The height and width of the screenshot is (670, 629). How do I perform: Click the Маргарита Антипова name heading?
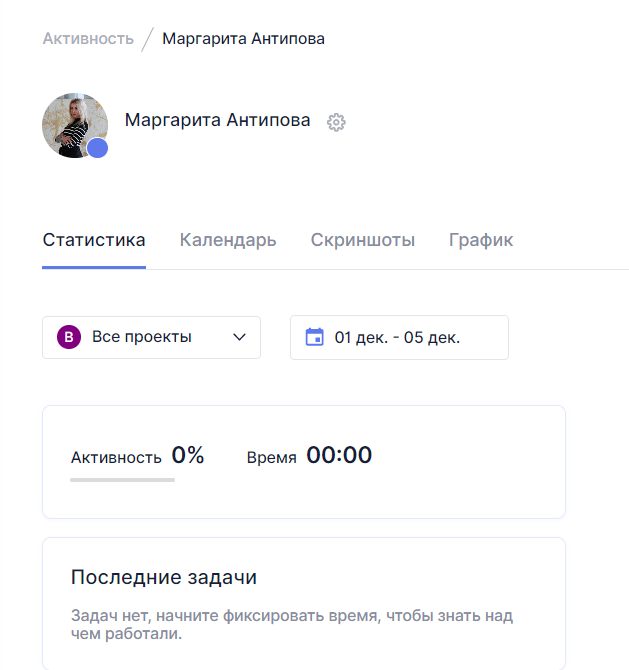pyautogui.click(x=218, y=120)
